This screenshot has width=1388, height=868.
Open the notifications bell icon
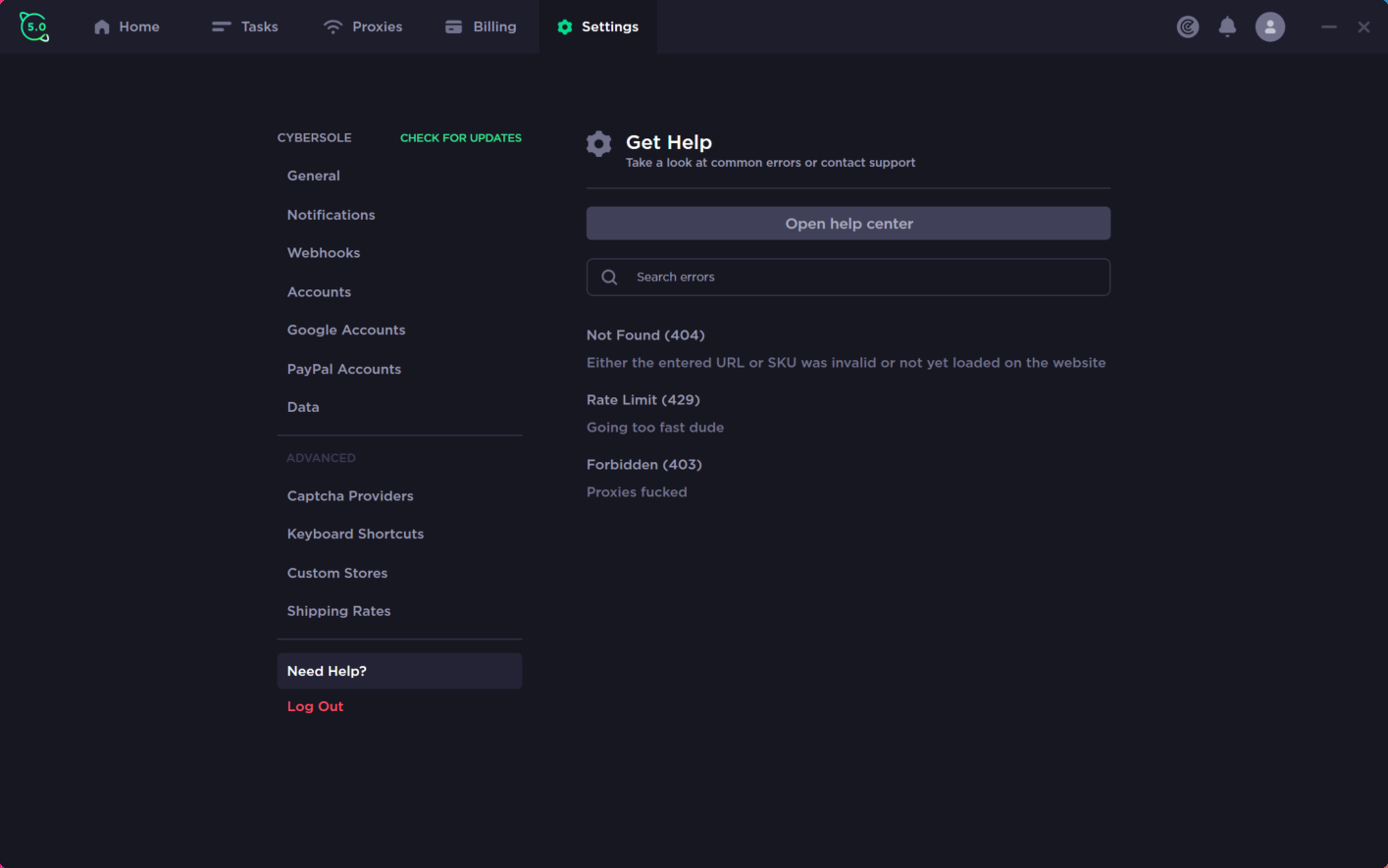1227,26
